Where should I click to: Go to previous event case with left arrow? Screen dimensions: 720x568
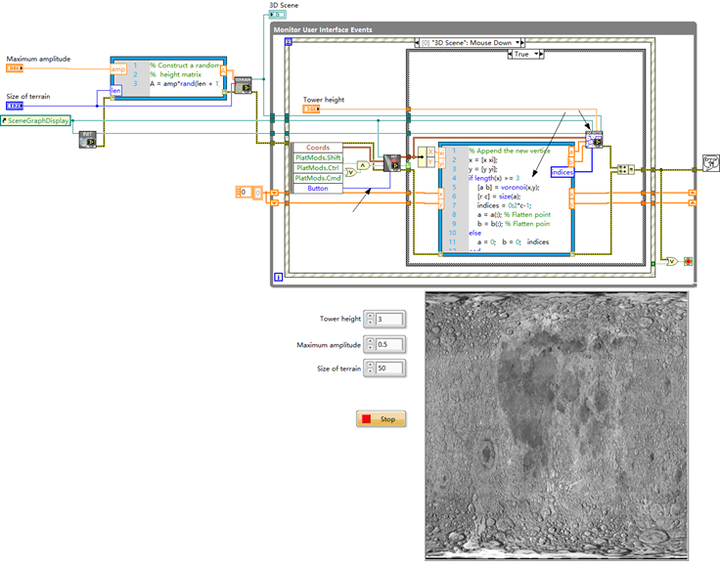pyautogui.click(x=417, y=43)
